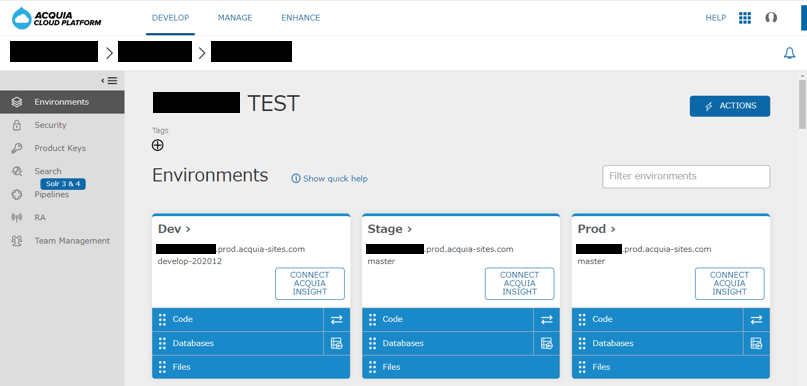Screen dimensions: 807x386
Task: Click the Dev code switch arrows icon
Action: point(337,320)
